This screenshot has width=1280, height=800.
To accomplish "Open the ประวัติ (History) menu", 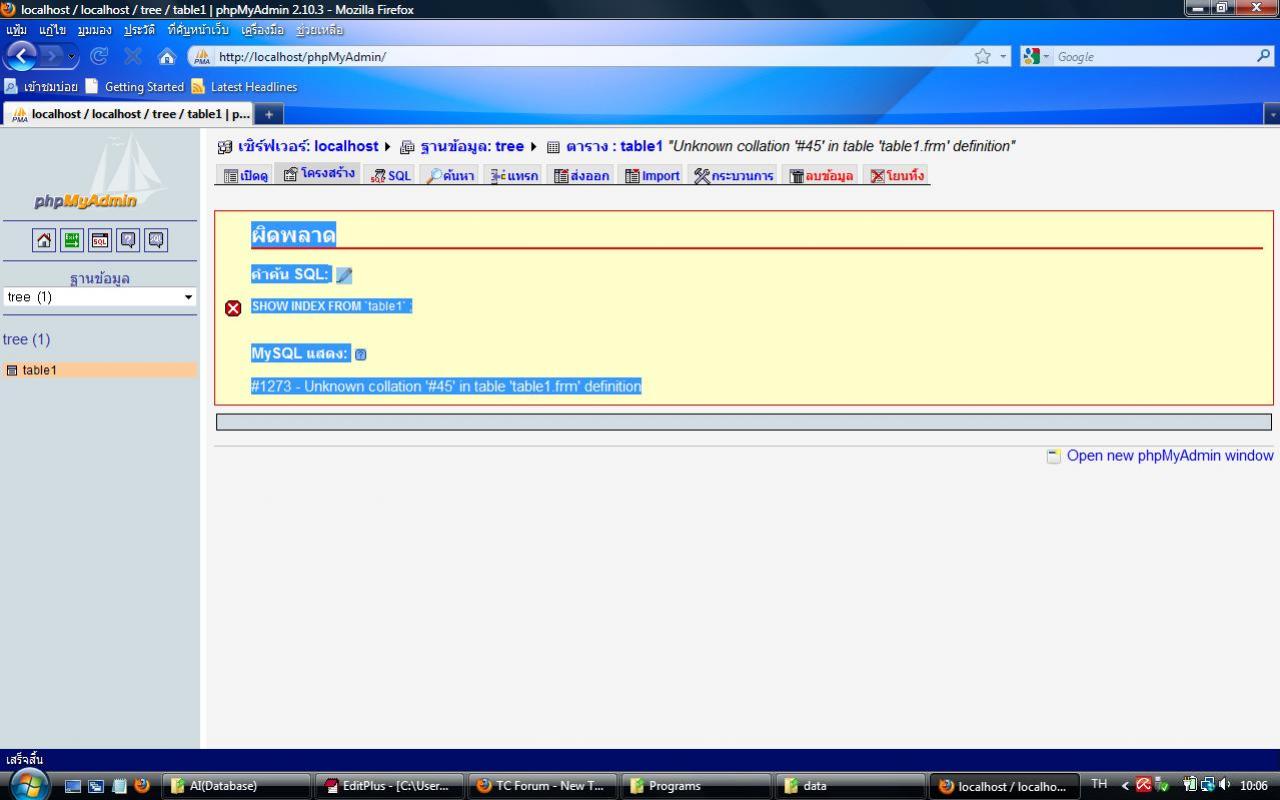I will point(139,30).
